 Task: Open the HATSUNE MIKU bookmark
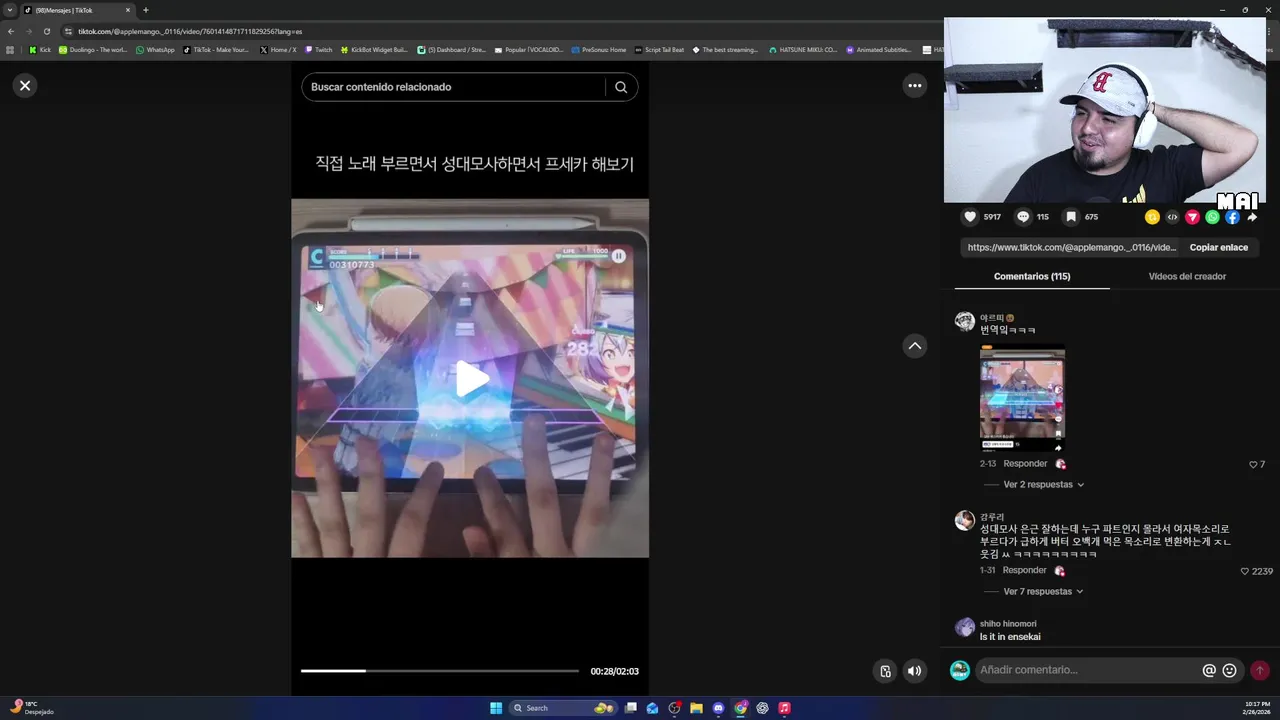(x=803, y=50)
